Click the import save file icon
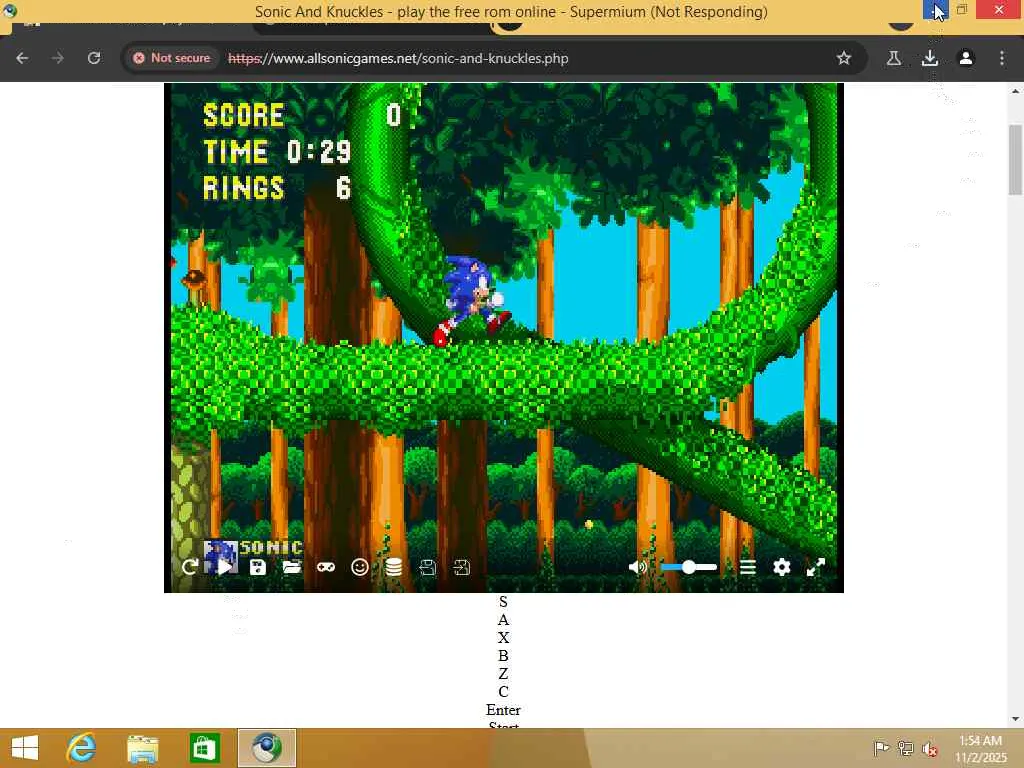This screenshot has height=768, width=1024. click(x=462, y=568)
